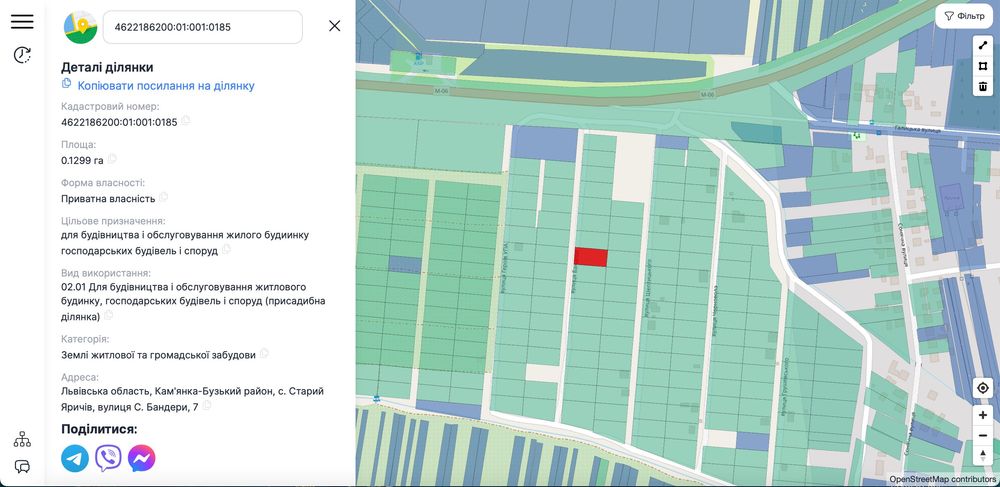Zoom in on the map

pos(983,415)
